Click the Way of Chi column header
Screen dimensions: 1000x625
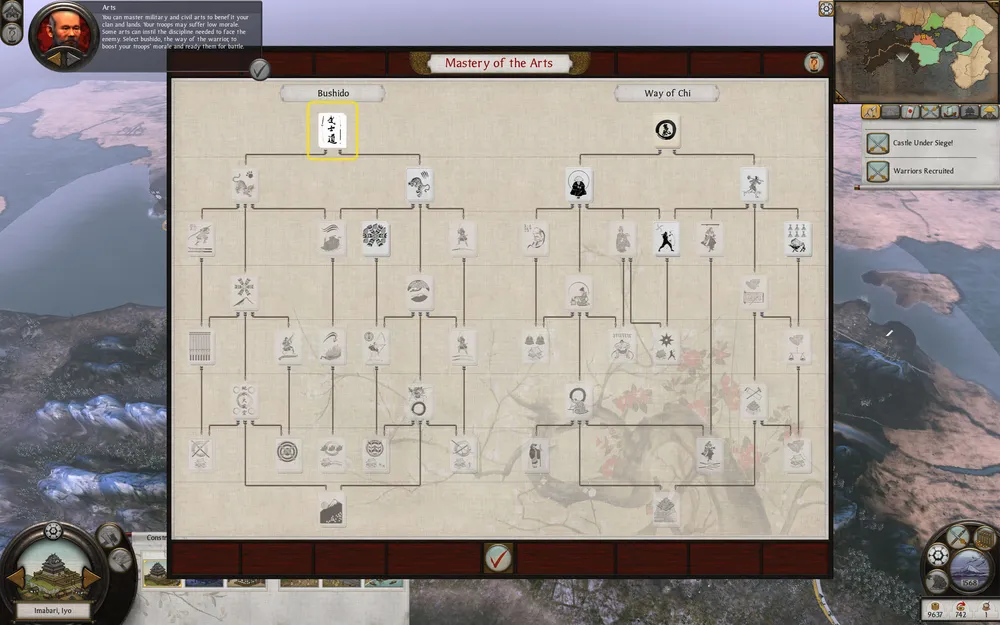click(x=667, y=93)
